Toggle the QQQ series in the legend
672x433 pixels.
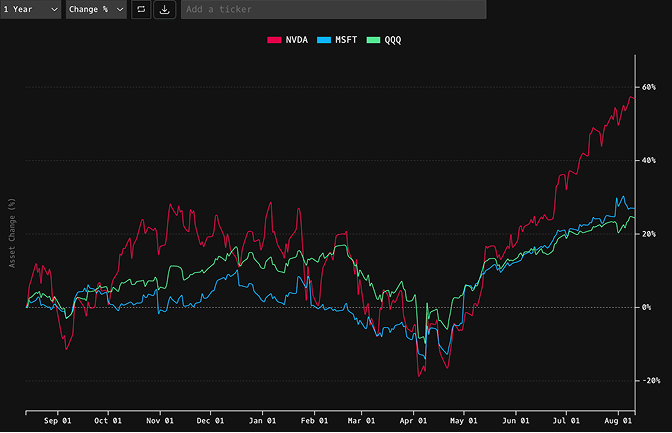pos(384,40)
